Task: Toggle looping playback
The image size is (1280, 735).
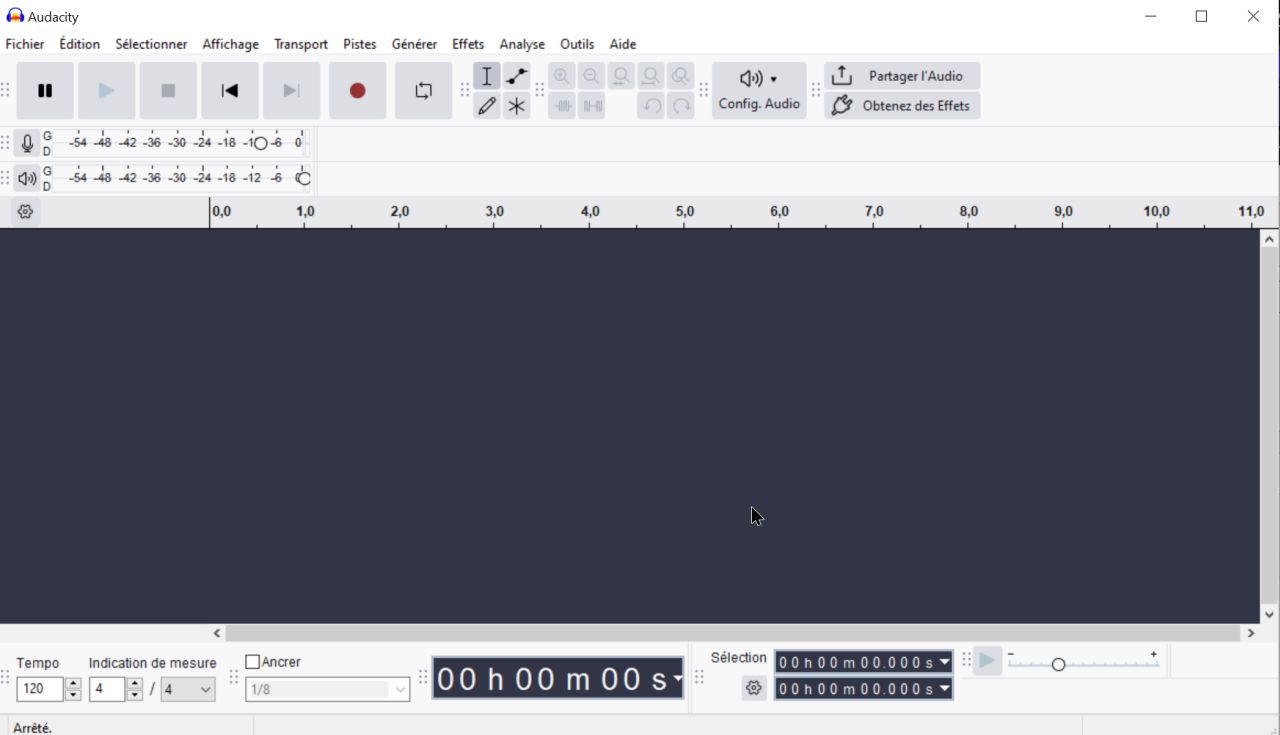Action: [x=423, y=90]
